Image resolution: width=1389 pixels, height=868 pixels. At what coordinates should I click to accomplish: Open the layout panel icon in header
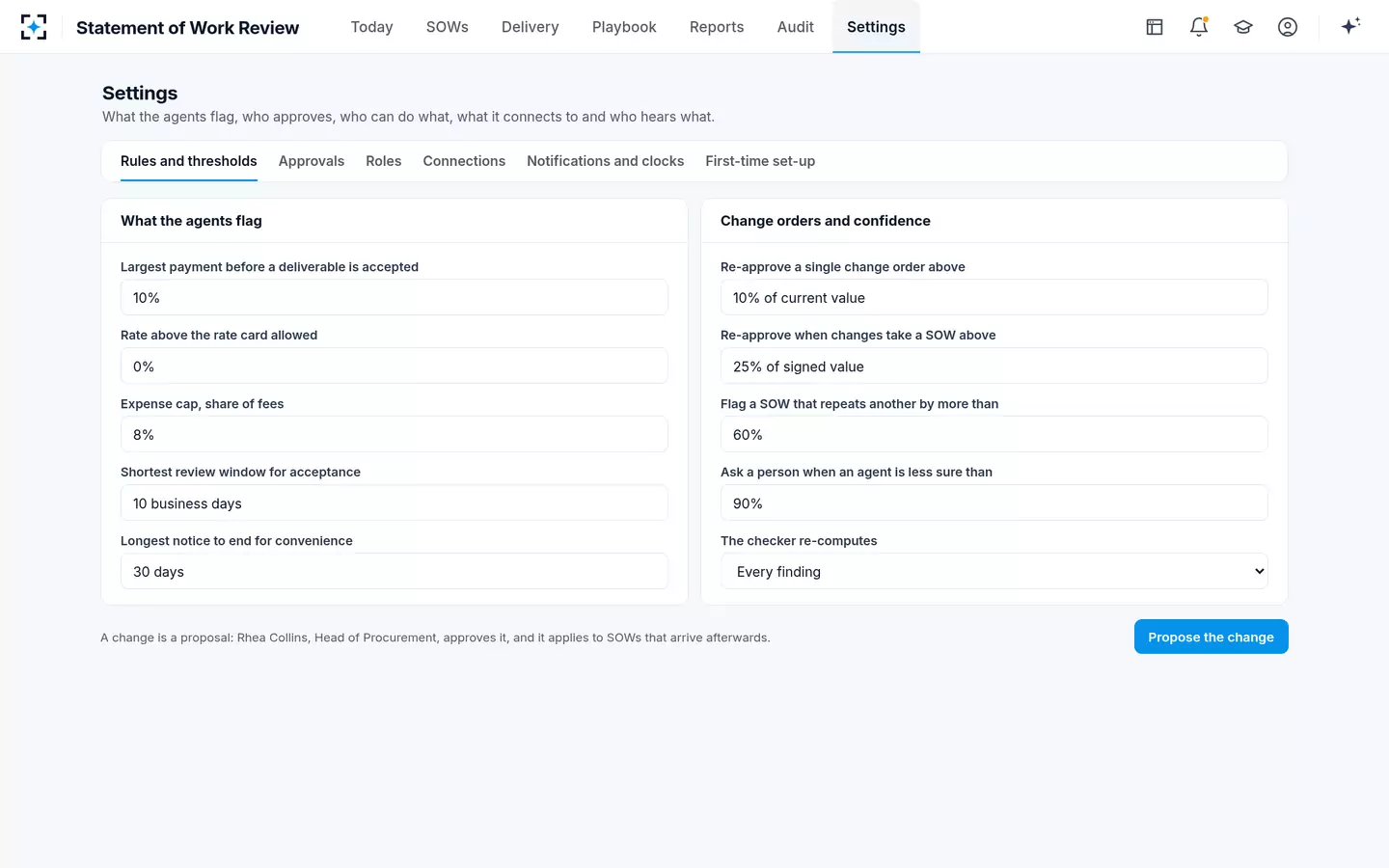pos(1155,27)
